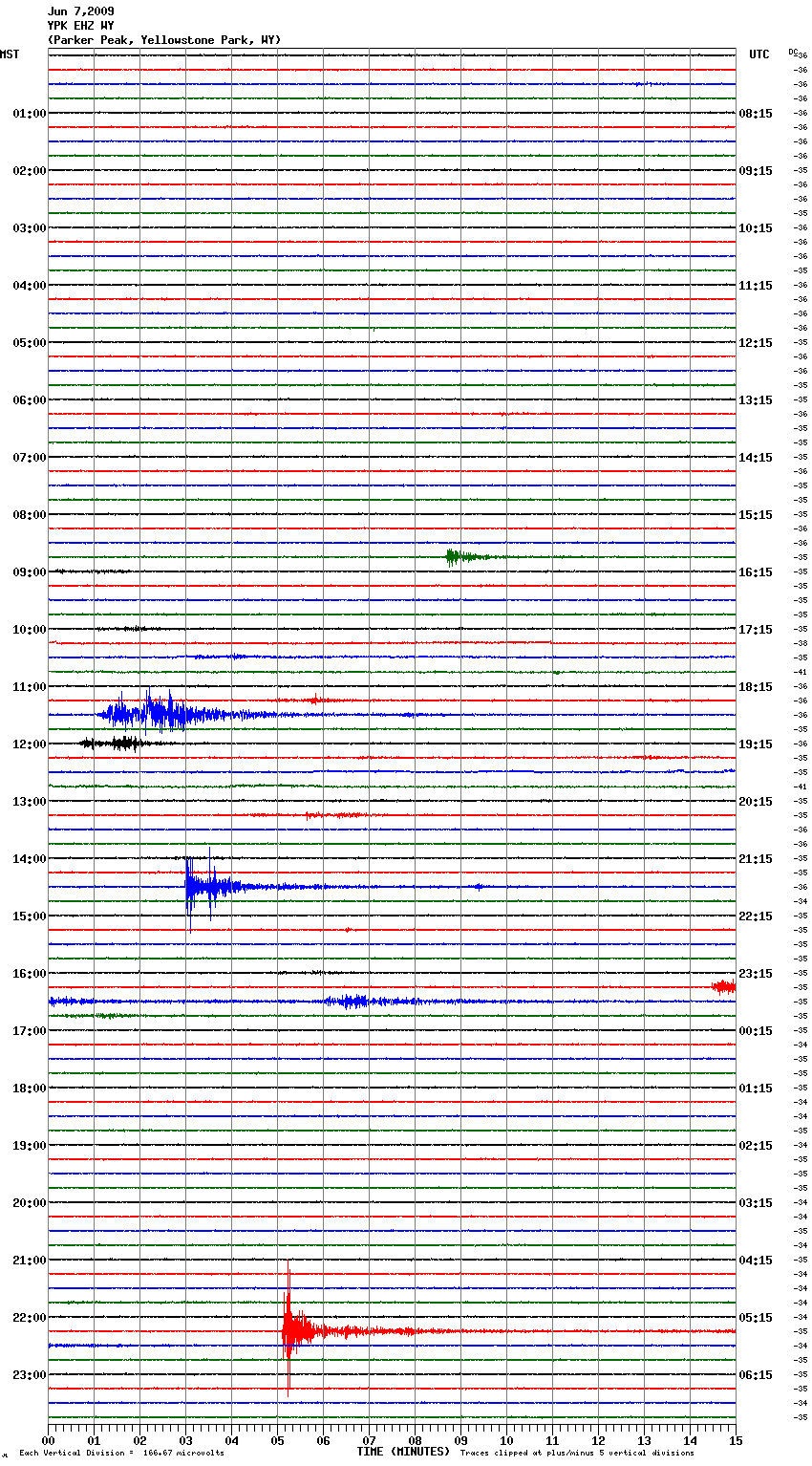Click minute tick '00' on time axis
Image resolution: width=812 pixels, height=1466 pixels.
click(x=48, y=1440)
